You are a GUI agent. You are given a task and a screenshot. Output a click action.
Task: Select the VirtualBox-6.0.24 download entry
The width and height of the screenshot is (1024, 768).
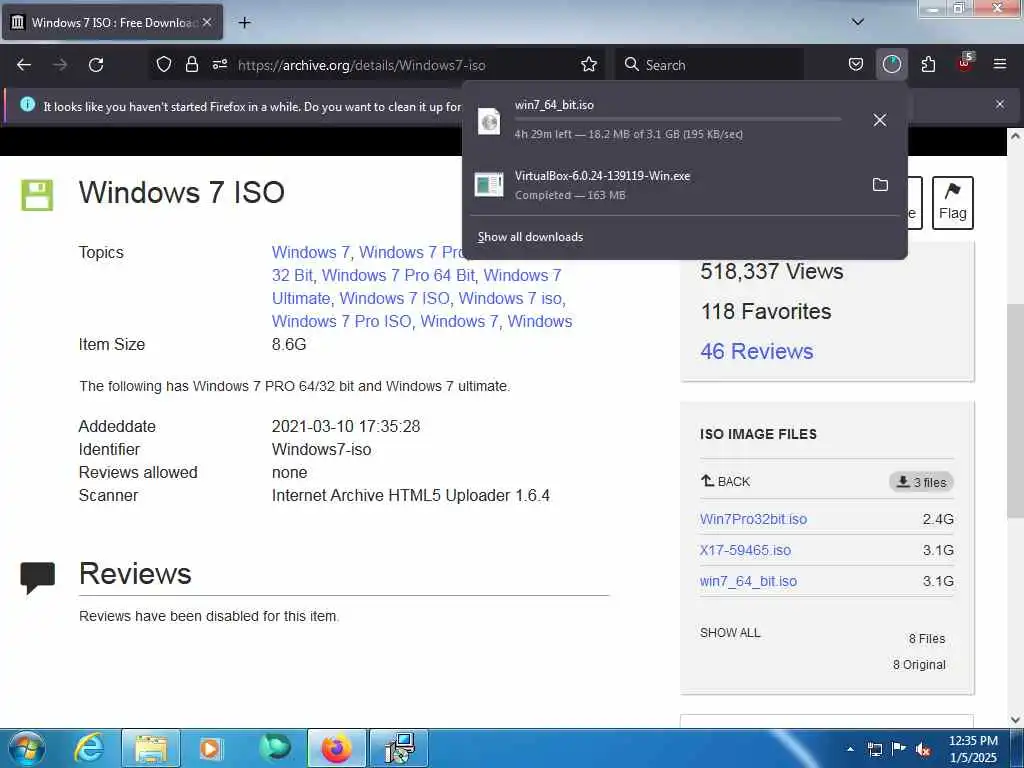[x=684, y=185]
